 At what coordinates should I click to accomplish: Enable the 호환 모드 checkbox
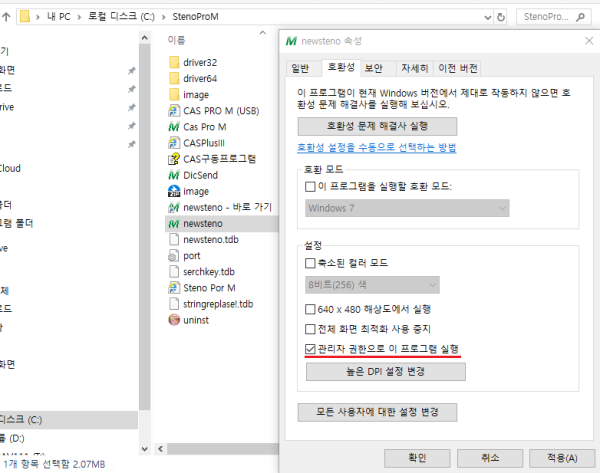click(x=310, y=187)
